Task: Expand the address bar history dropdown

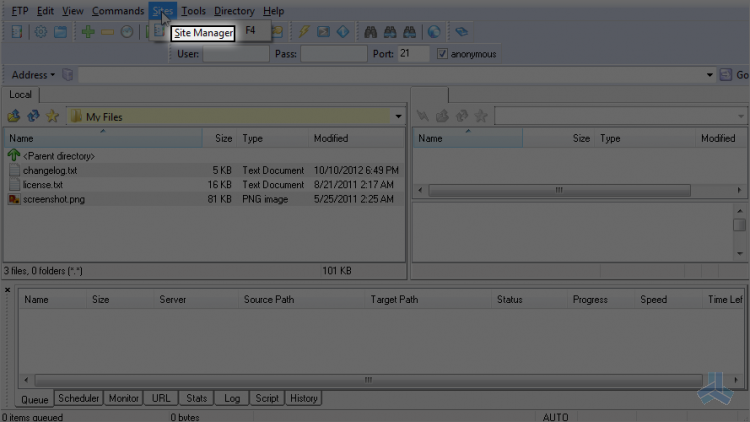Action: [709, 75]
